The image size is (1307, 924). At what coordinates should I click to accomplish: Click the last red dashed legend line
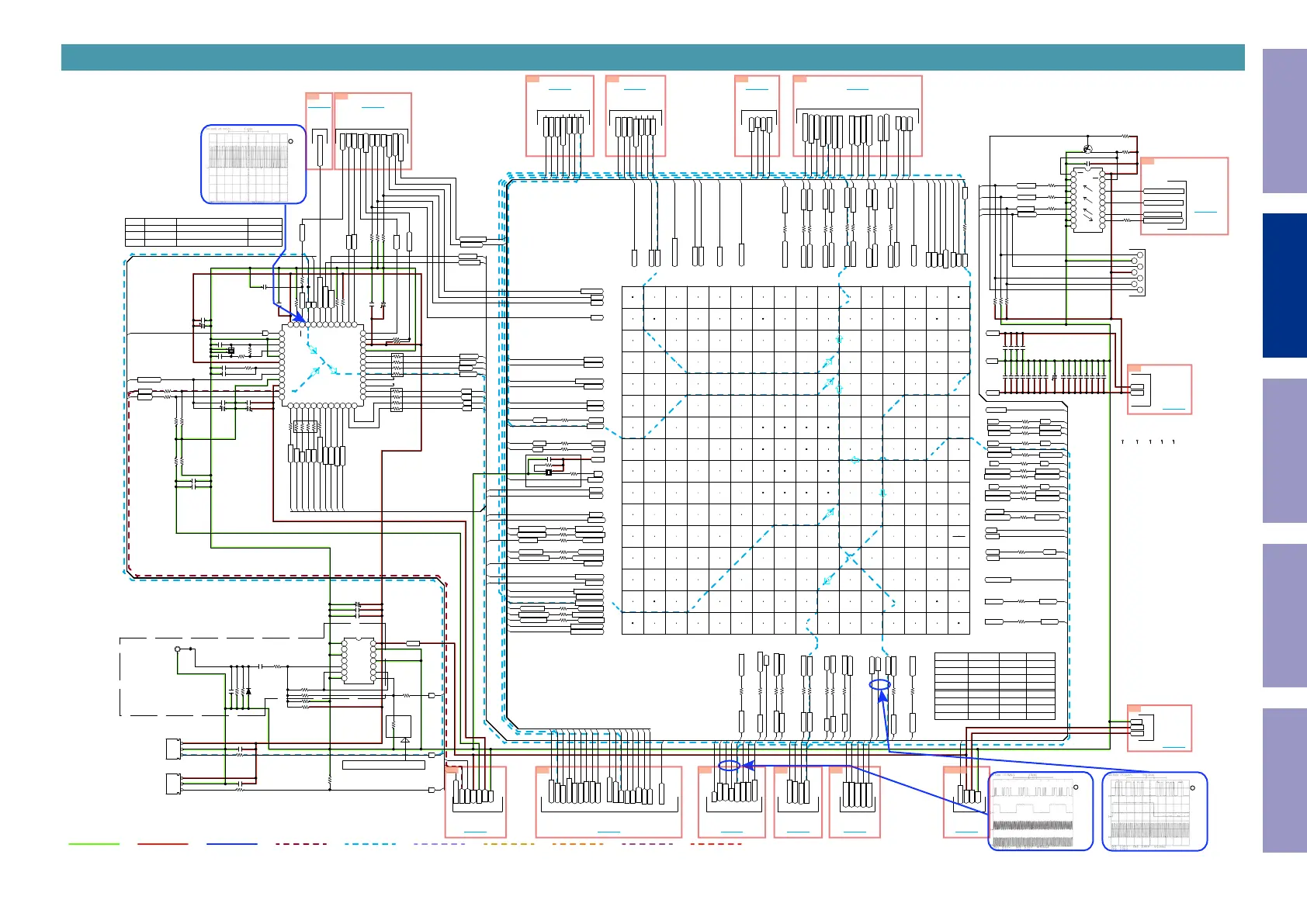(x=716, y=843)
